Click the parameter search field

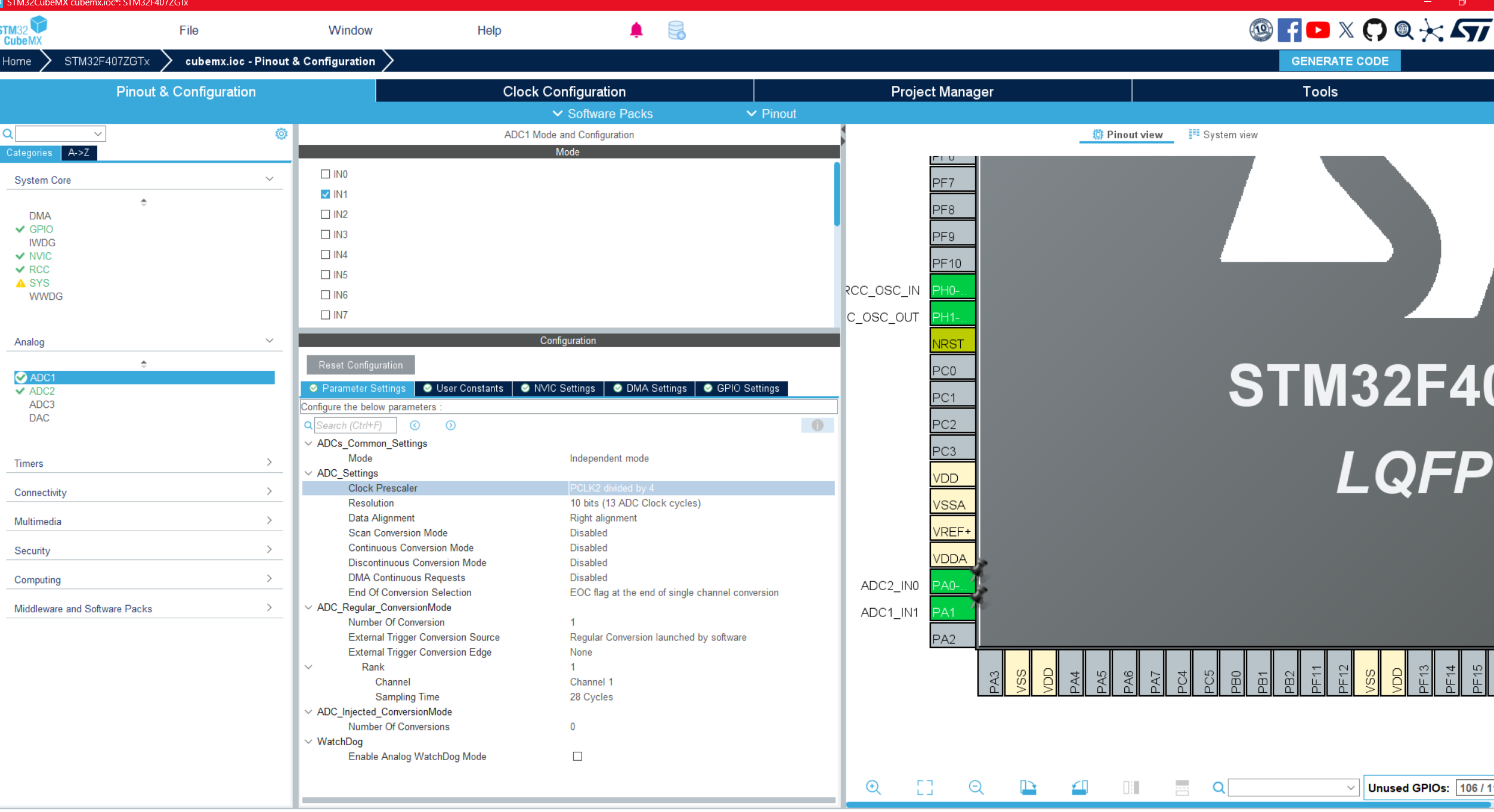(355, 425)
